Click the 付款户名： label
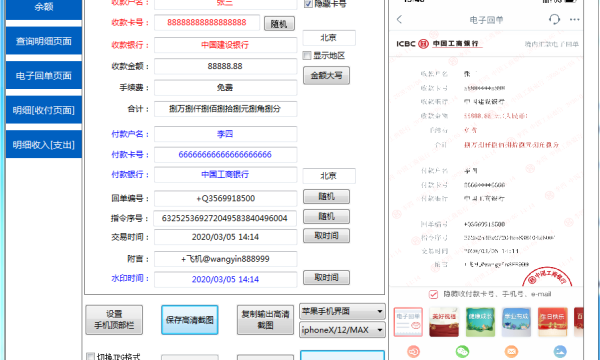600x360 pixels. [x=130, y=134]
